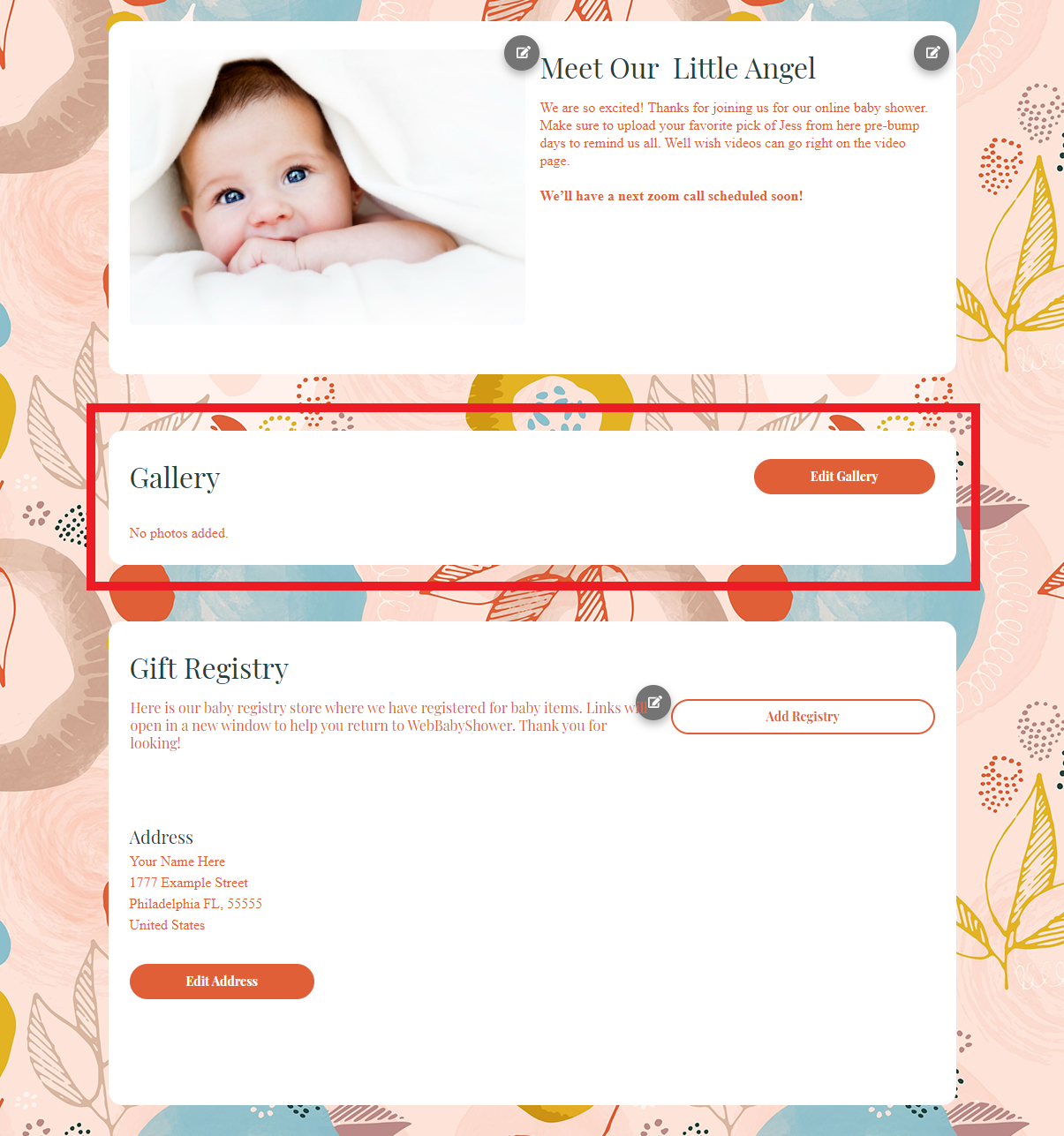Click the Gallery section heading
Screen dimensions: 1064x1136
tap(175, 478)
